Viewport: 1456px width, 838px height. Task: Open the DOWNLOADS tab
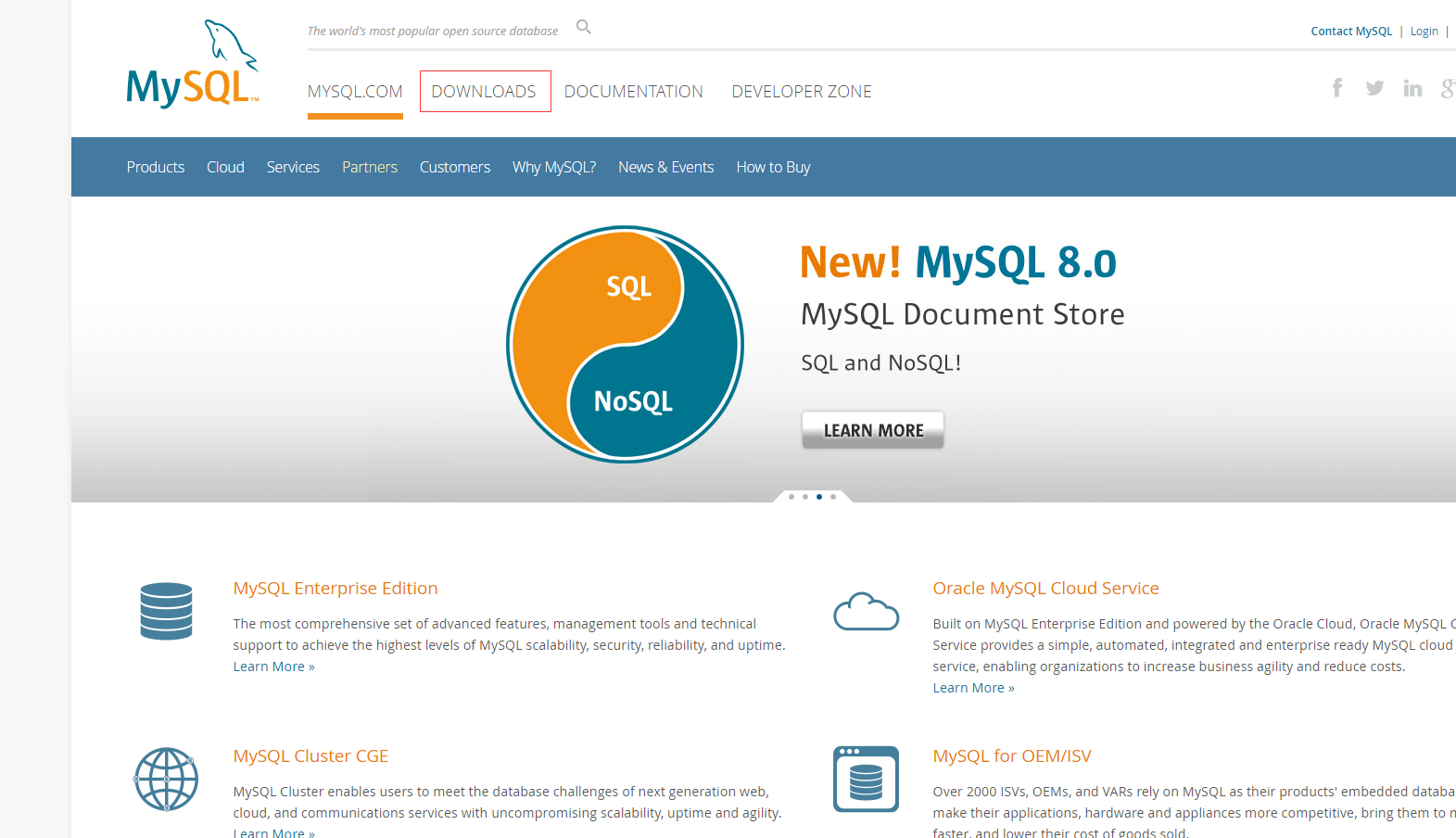pos(485,92)
